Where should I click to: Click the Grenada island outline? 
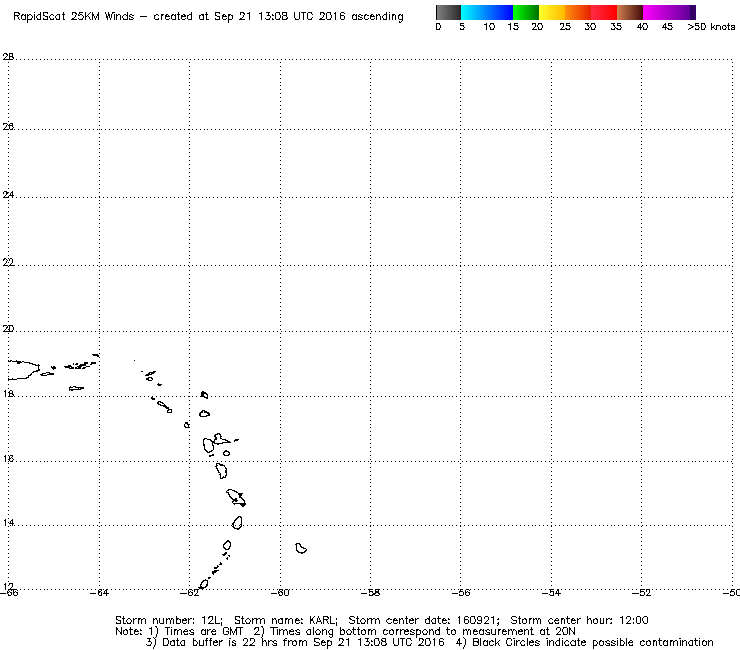click(x=204, y=584)
